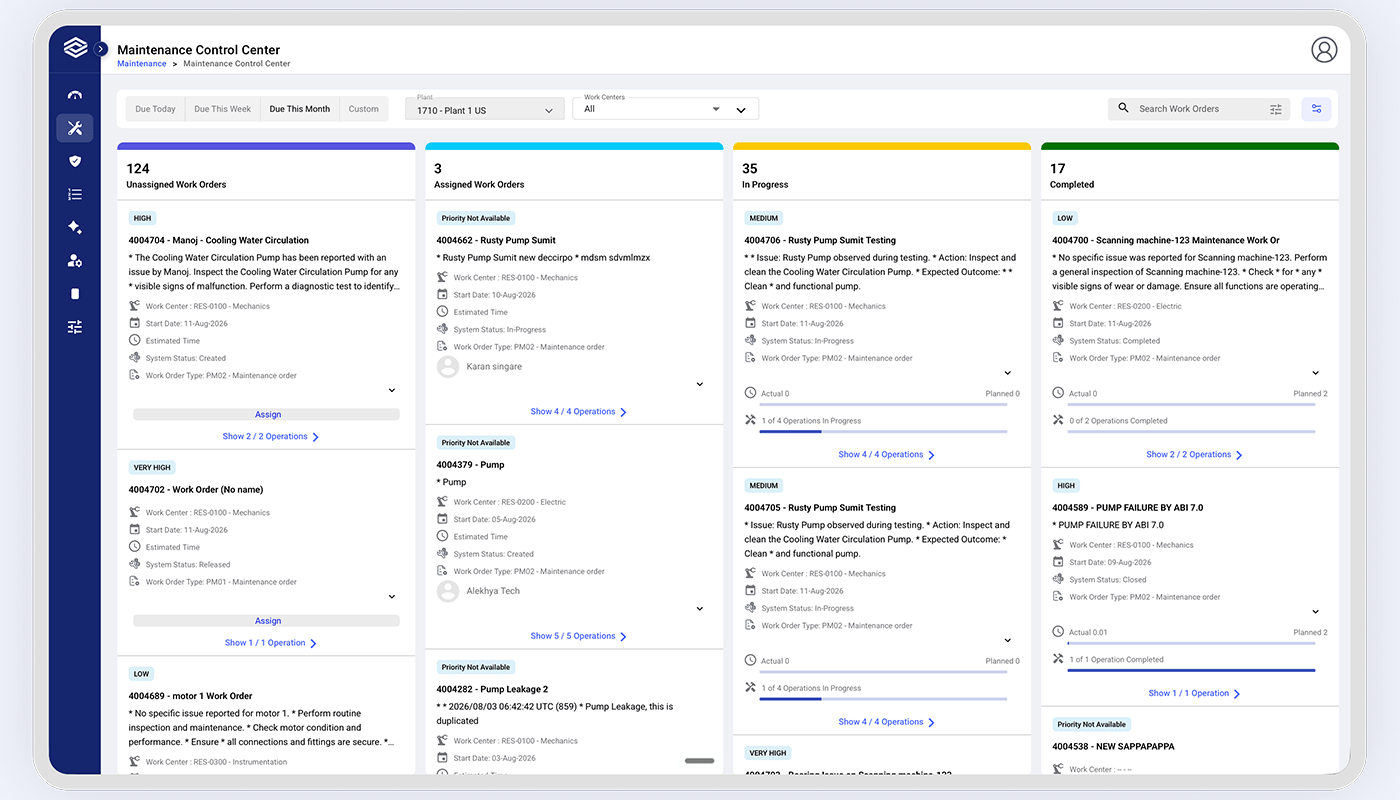The image size is (1400, 800).
Task: Open the user settings icon in sidebar
Action: (75, 261)
